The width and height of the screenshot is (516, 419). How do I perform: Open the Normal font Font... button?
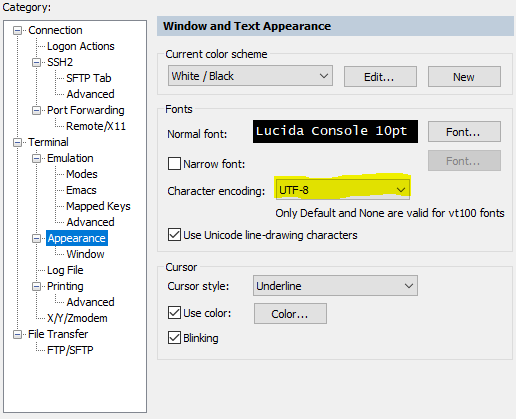click(x=464, y=132)
